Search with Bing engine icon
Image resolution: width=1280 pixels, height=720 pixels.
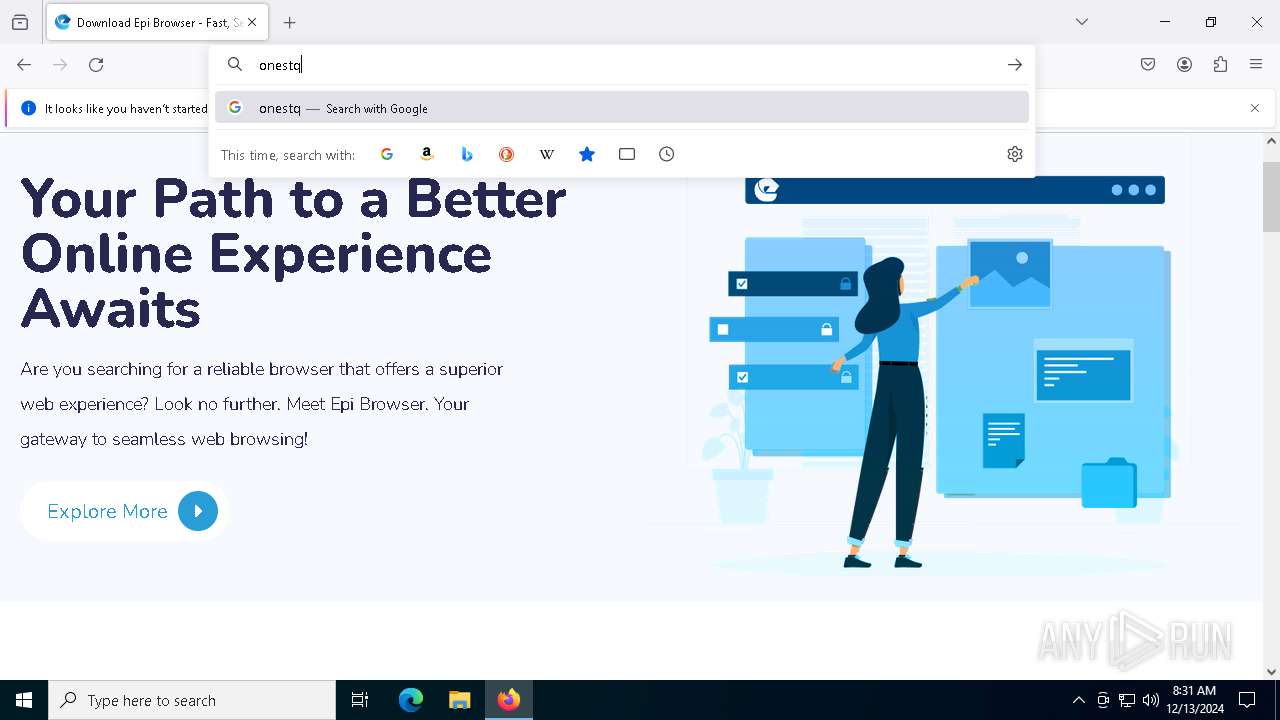click(467, 154)
